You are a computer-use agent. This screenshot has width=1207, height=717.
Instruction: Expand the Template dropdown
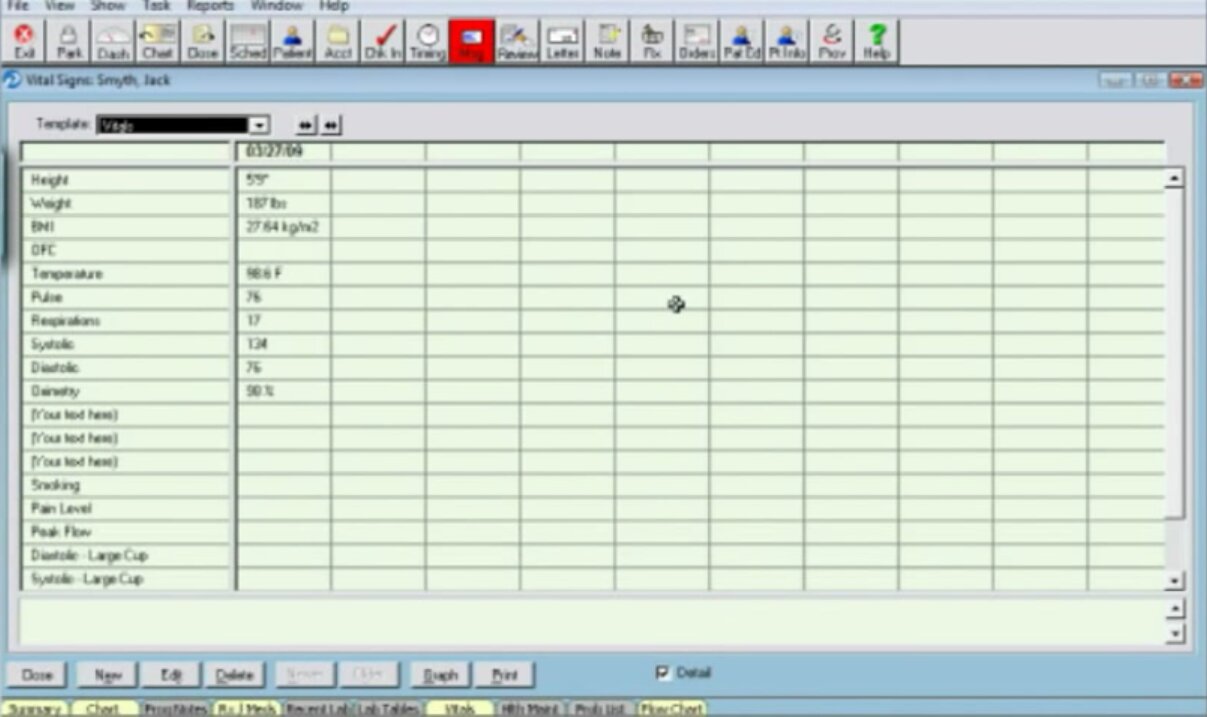pos(259,125)
